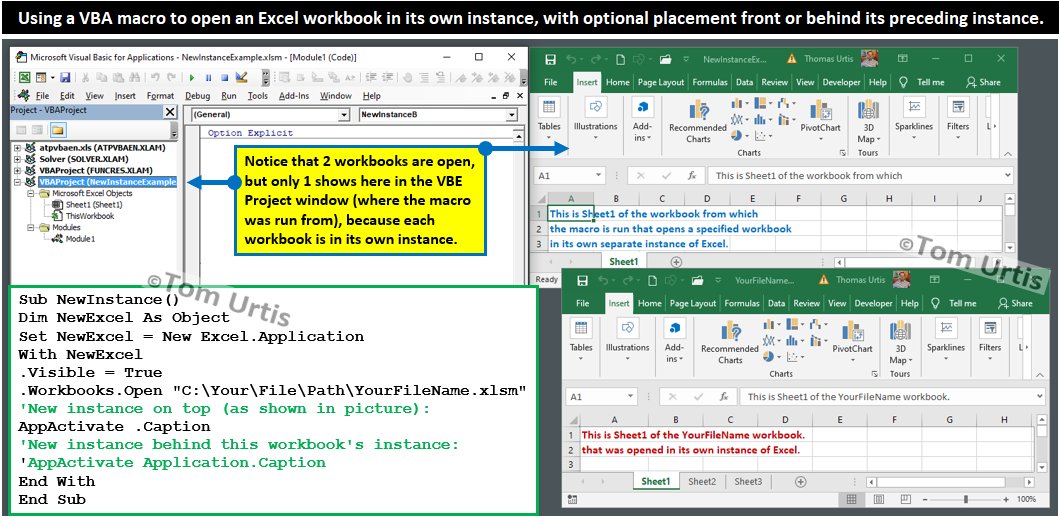Click Add-ins button in YourFileName ribbon
This screenshot has width=1060, height=519.
tap(675, 342)
